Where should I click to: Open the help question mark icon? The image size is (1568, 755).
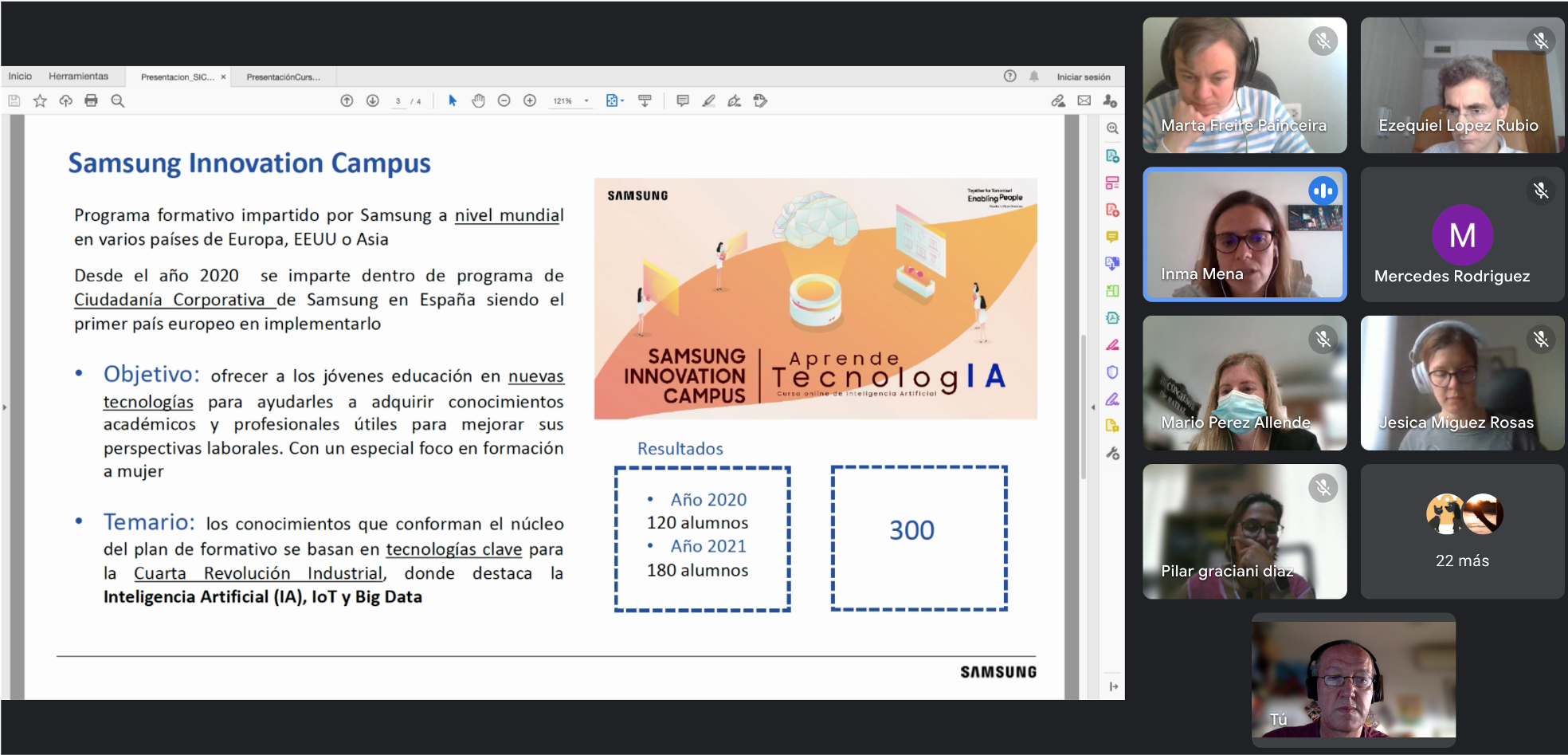pyautogui.click(x=1009, y=77)
